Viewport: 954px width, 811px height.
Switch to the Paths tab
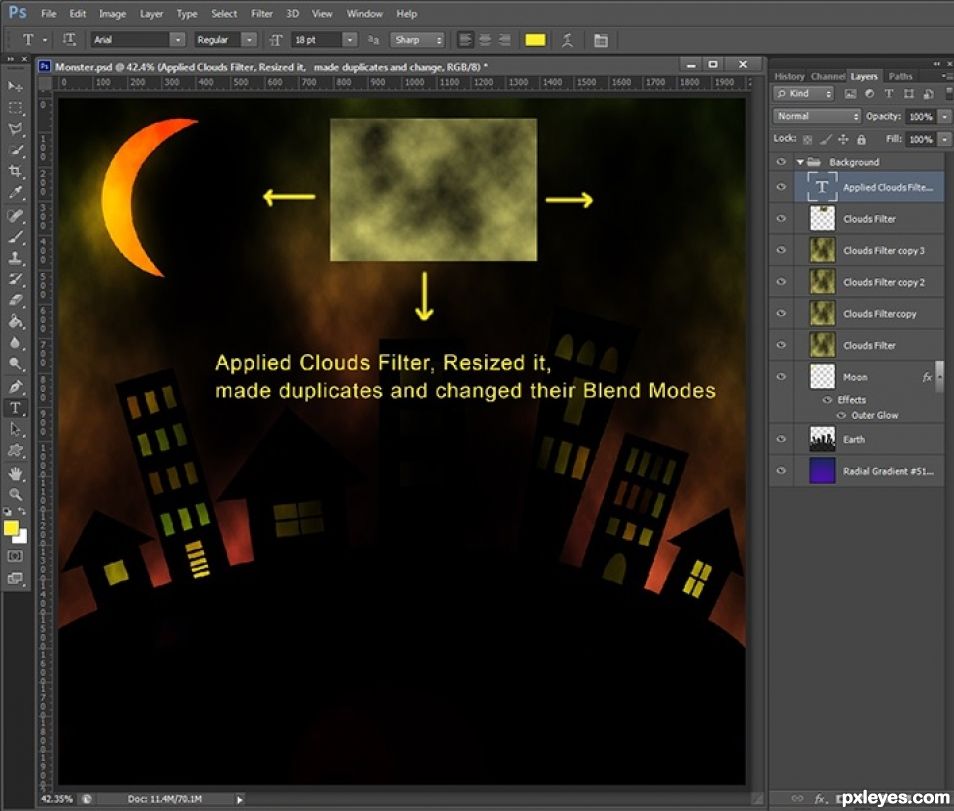click(x=900, y=76)
